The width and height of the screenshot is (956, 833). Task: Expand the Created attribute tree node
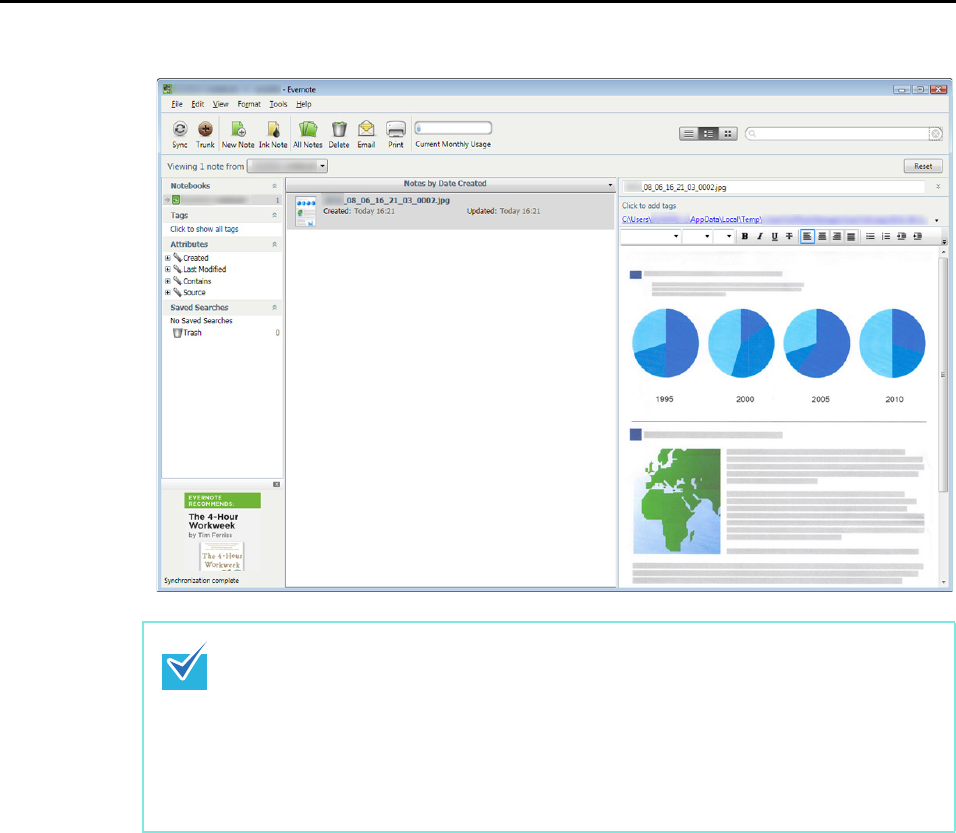[167, 258]
